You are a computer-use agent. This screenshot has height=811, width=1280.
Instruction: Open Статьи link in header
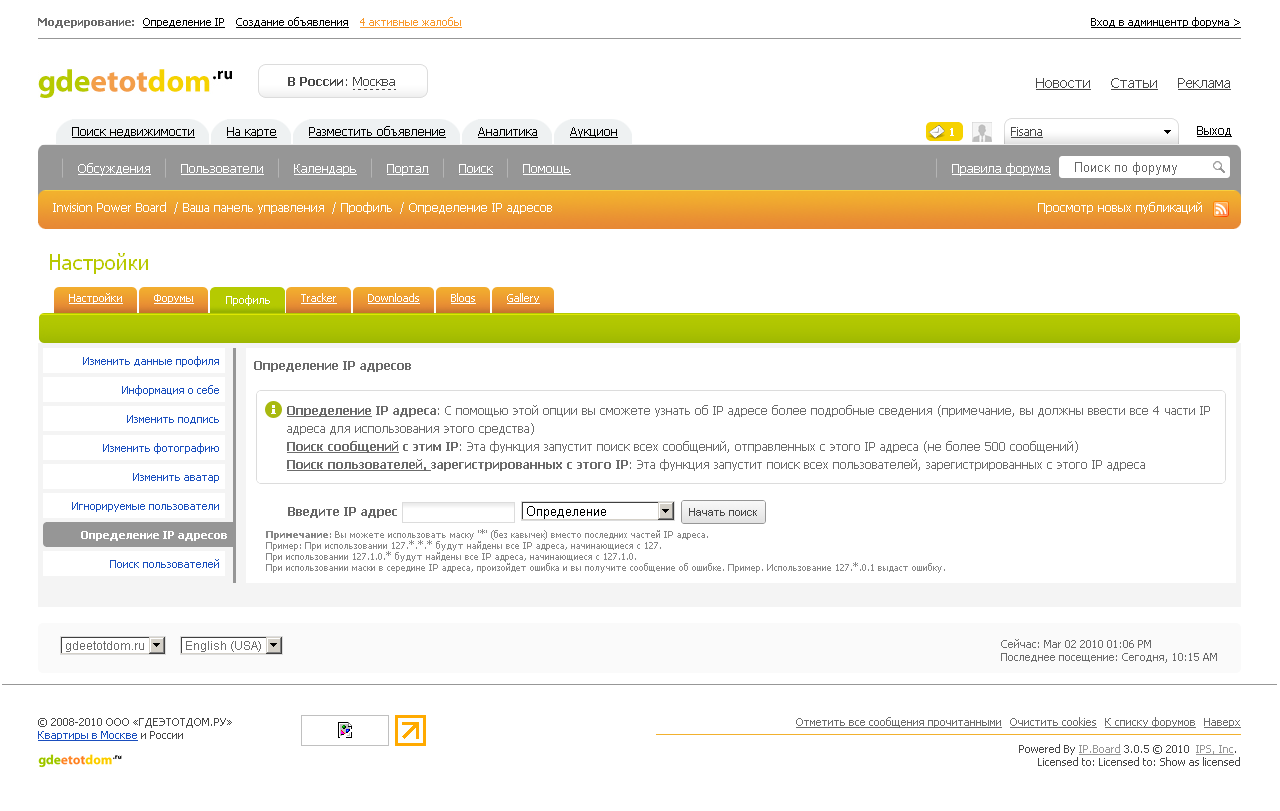[x=1134, y=83]
